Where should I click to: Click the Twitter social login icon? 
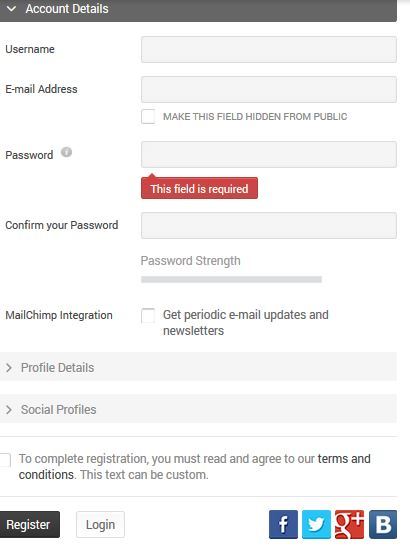click(x=316, y=524)
